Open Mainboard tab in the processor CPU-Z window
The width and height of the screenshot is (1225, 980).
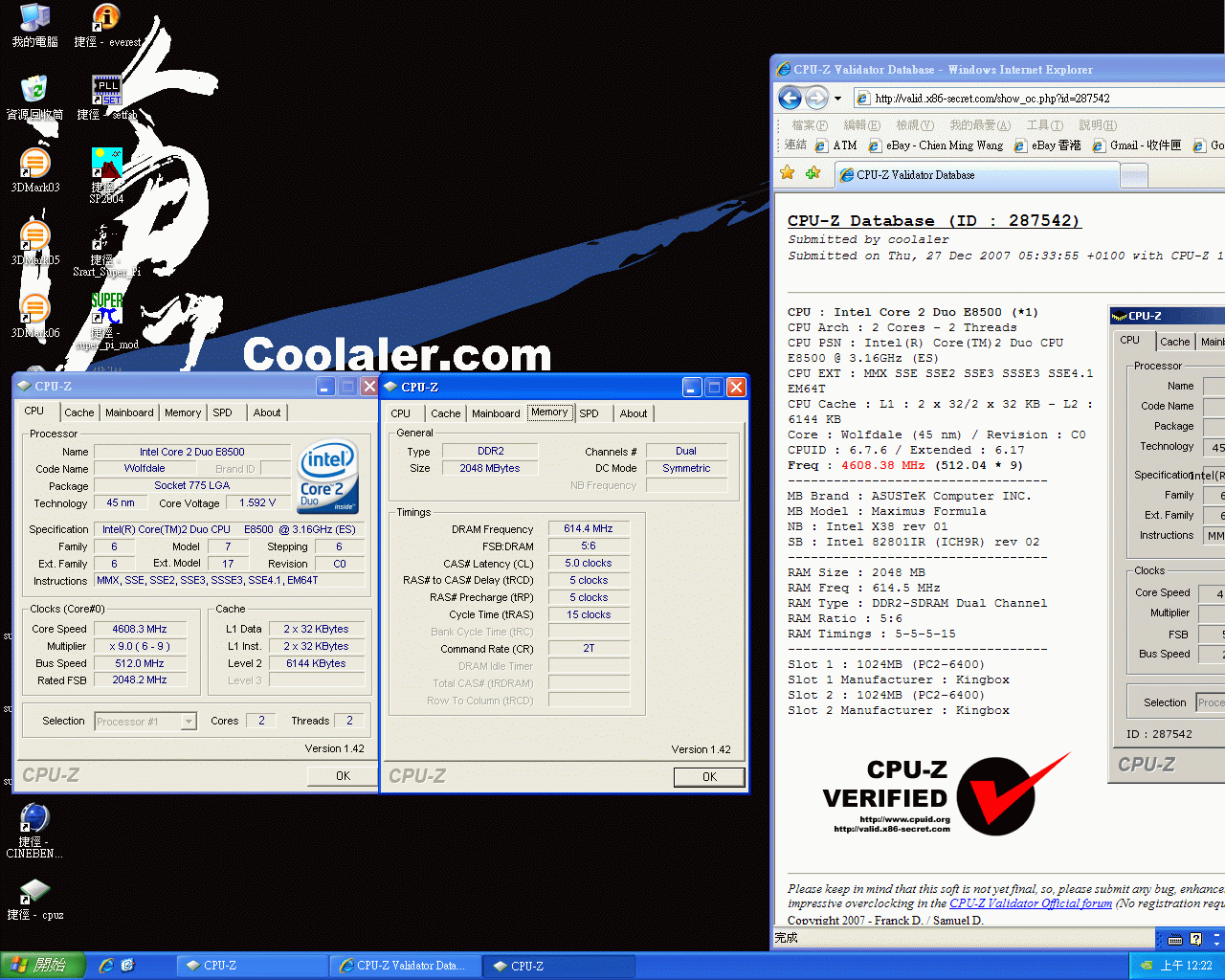pos(129,412)
